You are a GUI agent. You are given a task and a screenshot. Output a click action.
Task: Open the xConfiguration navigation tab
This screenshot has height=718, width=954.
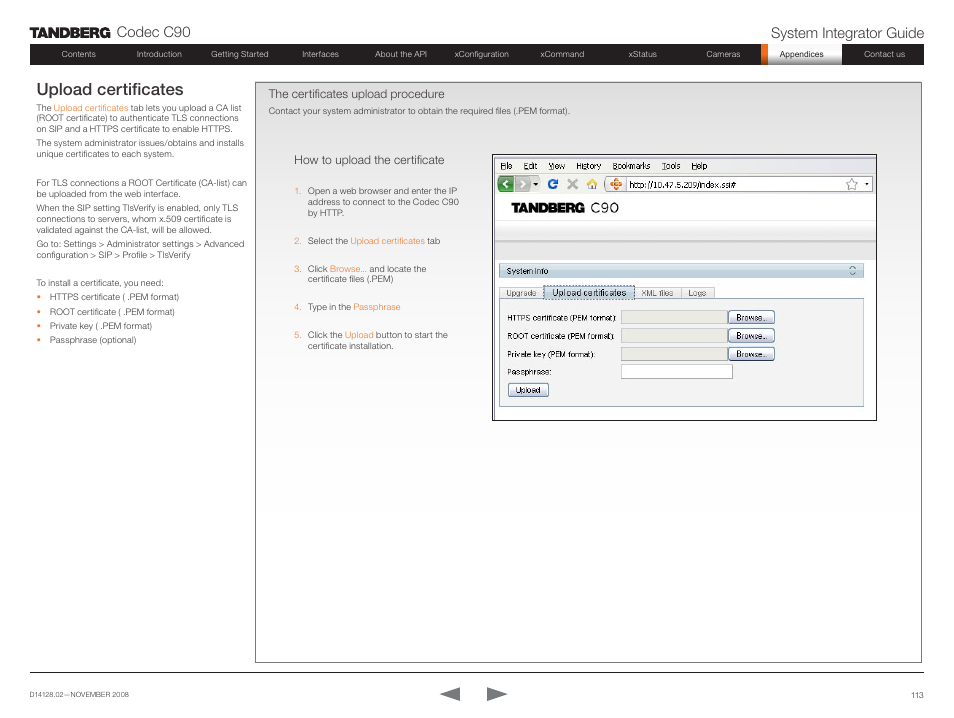point(481,54)
